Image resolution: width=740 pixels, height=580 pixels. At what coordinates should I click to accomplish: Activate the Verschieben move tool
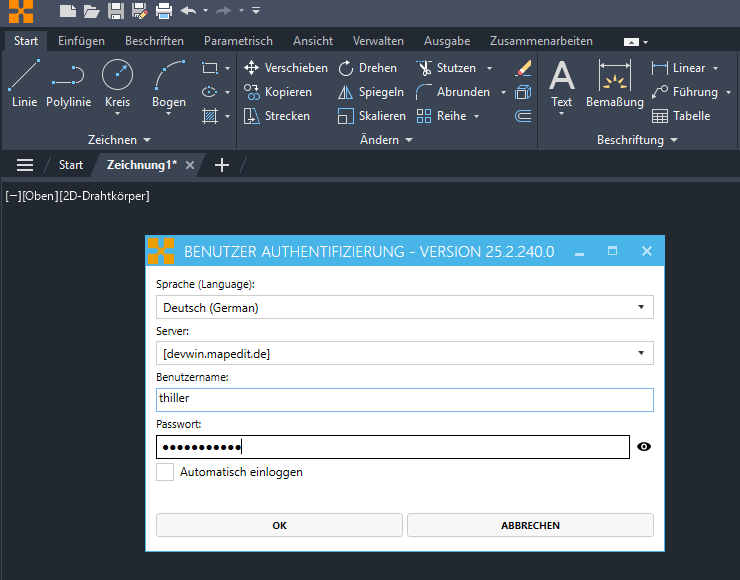click(x=286, y=68)
